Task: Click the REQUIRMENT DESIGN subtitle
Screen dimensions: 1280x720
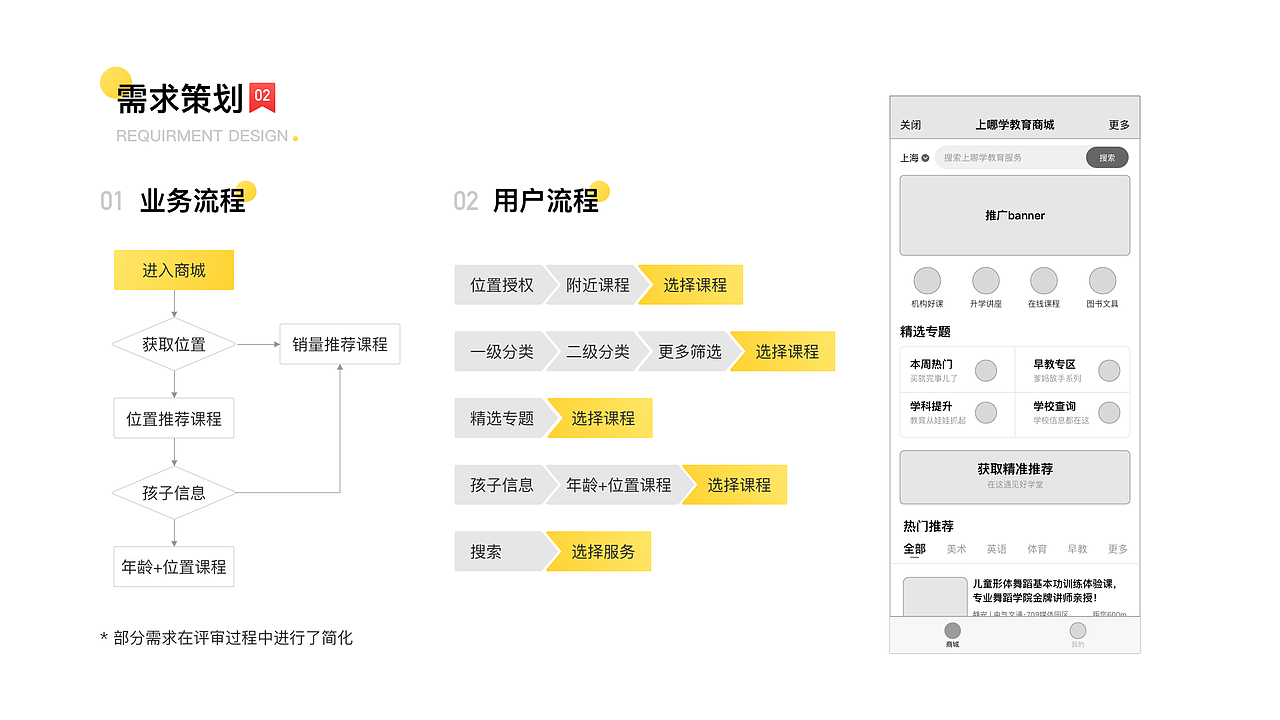Action: (202, 136)
